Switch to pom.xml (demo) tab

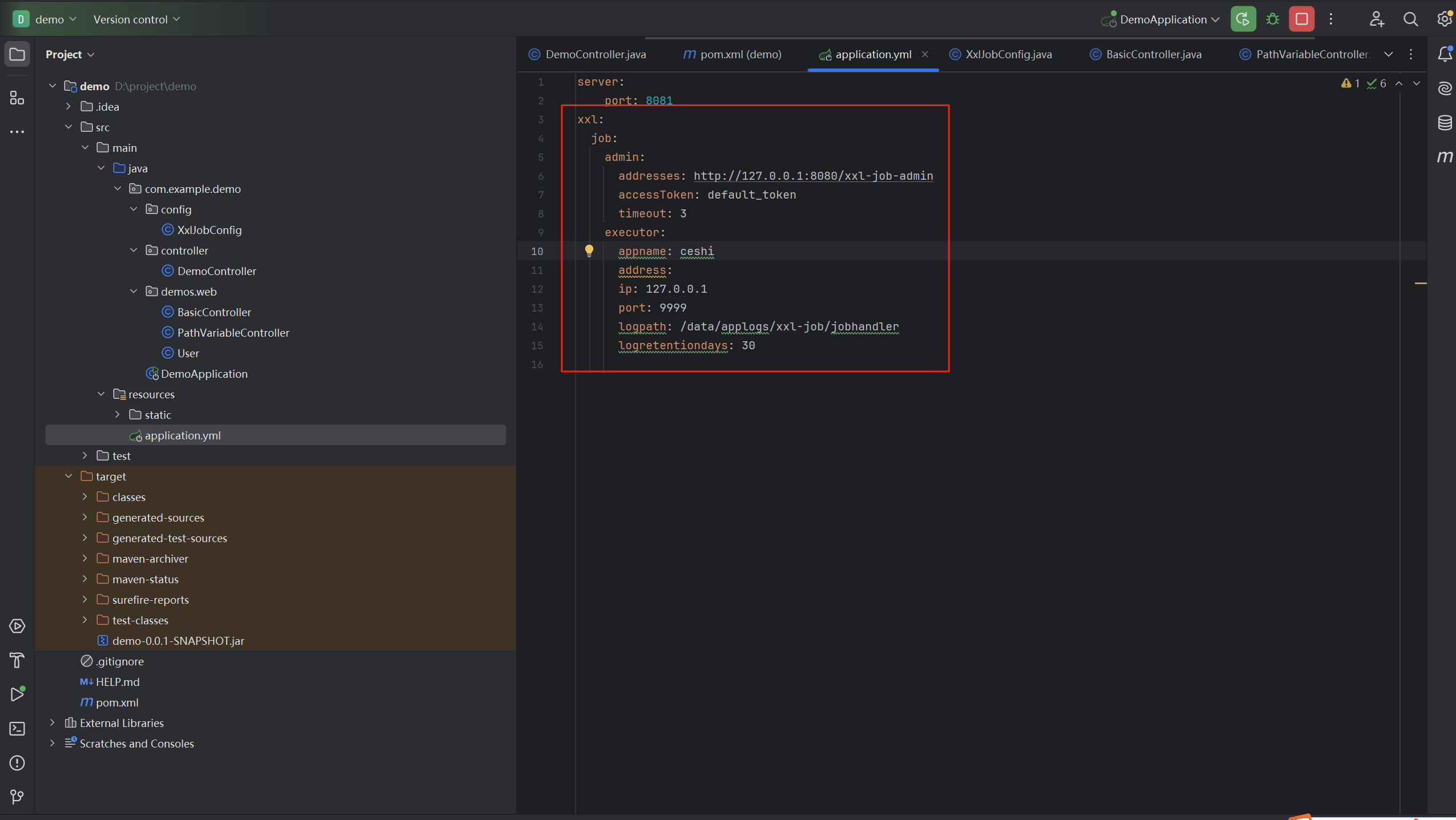(x=732, y=54)
